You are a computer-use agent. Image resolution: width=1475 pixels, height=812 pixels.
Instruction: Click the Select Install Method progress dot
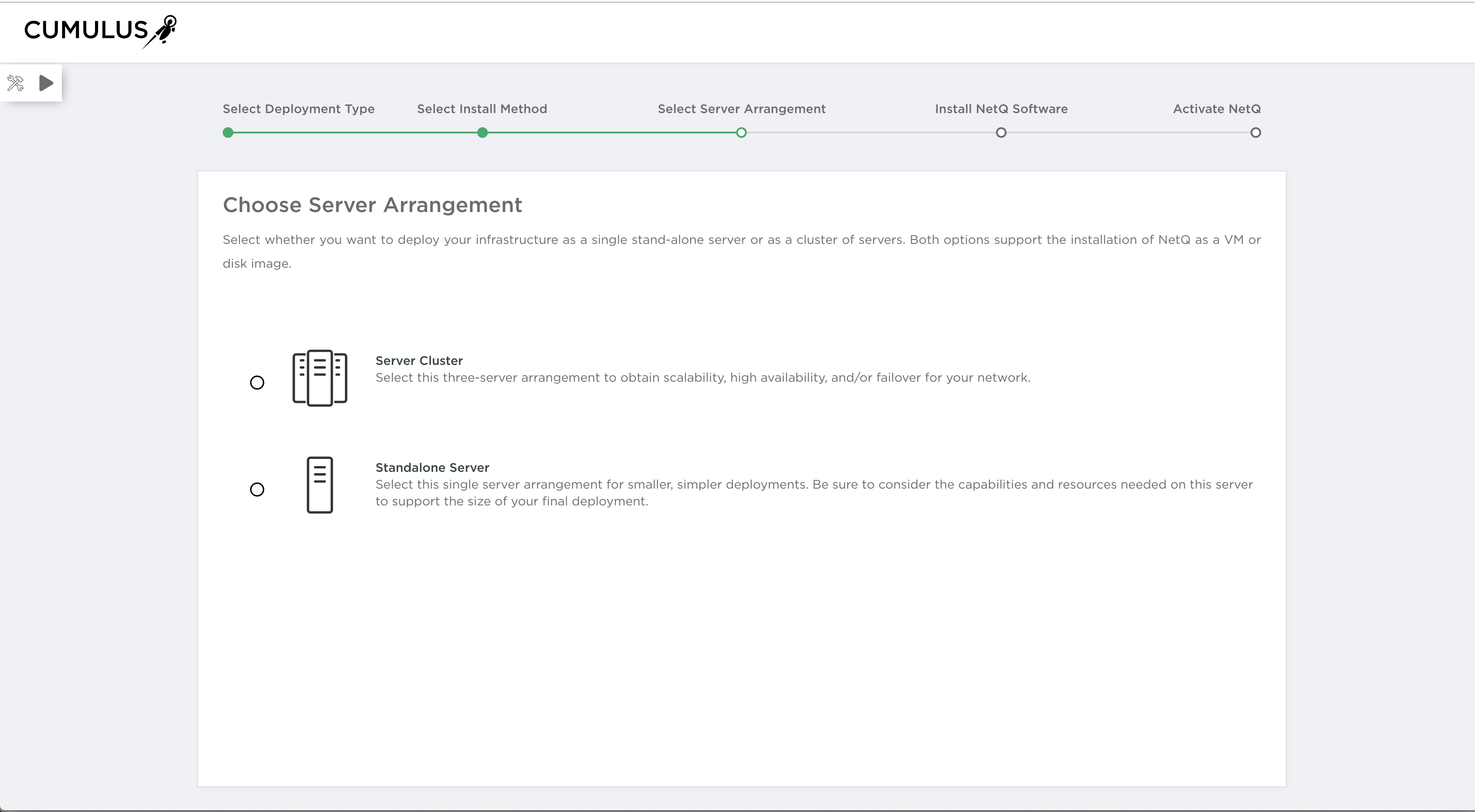482,132
